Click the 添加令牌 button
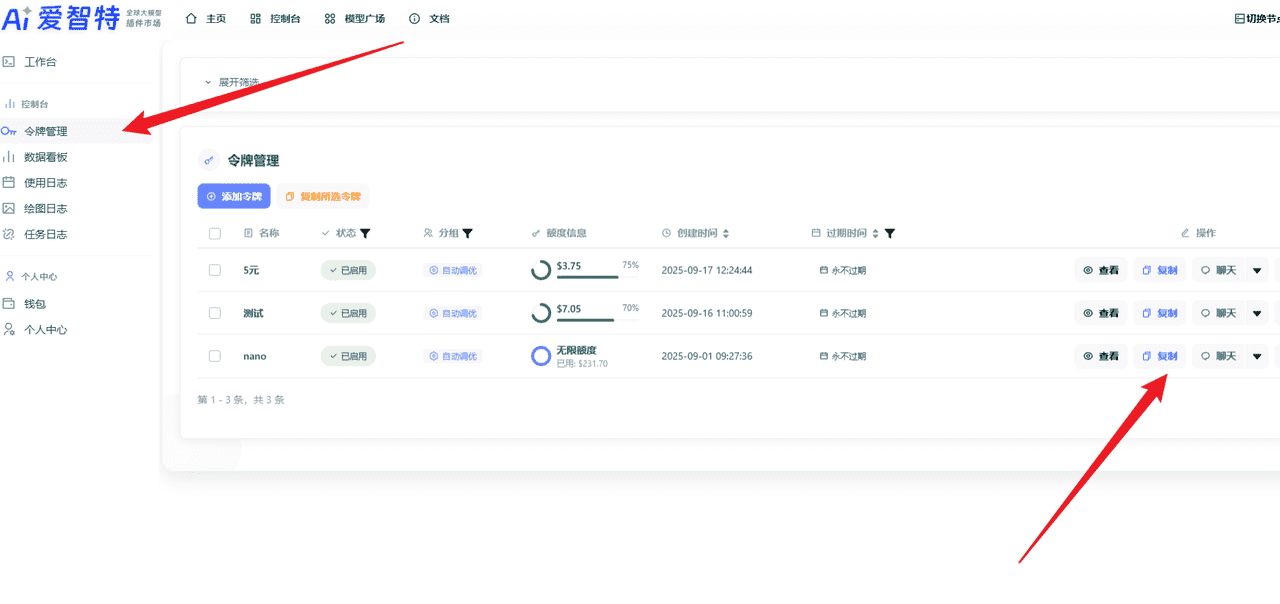The image size is (1280, 604). [233, 196]
